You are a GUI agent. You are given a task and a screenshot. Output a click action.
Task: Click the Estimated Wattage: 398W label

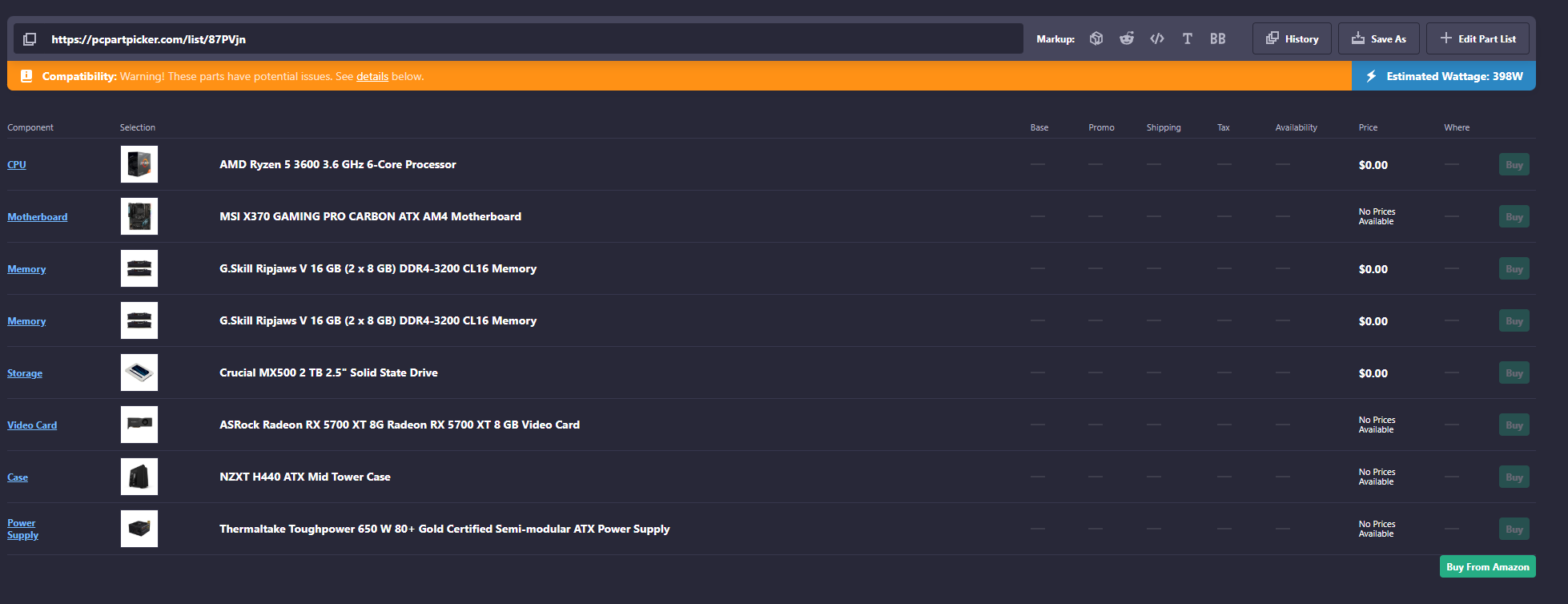[x=1455, y=76]
